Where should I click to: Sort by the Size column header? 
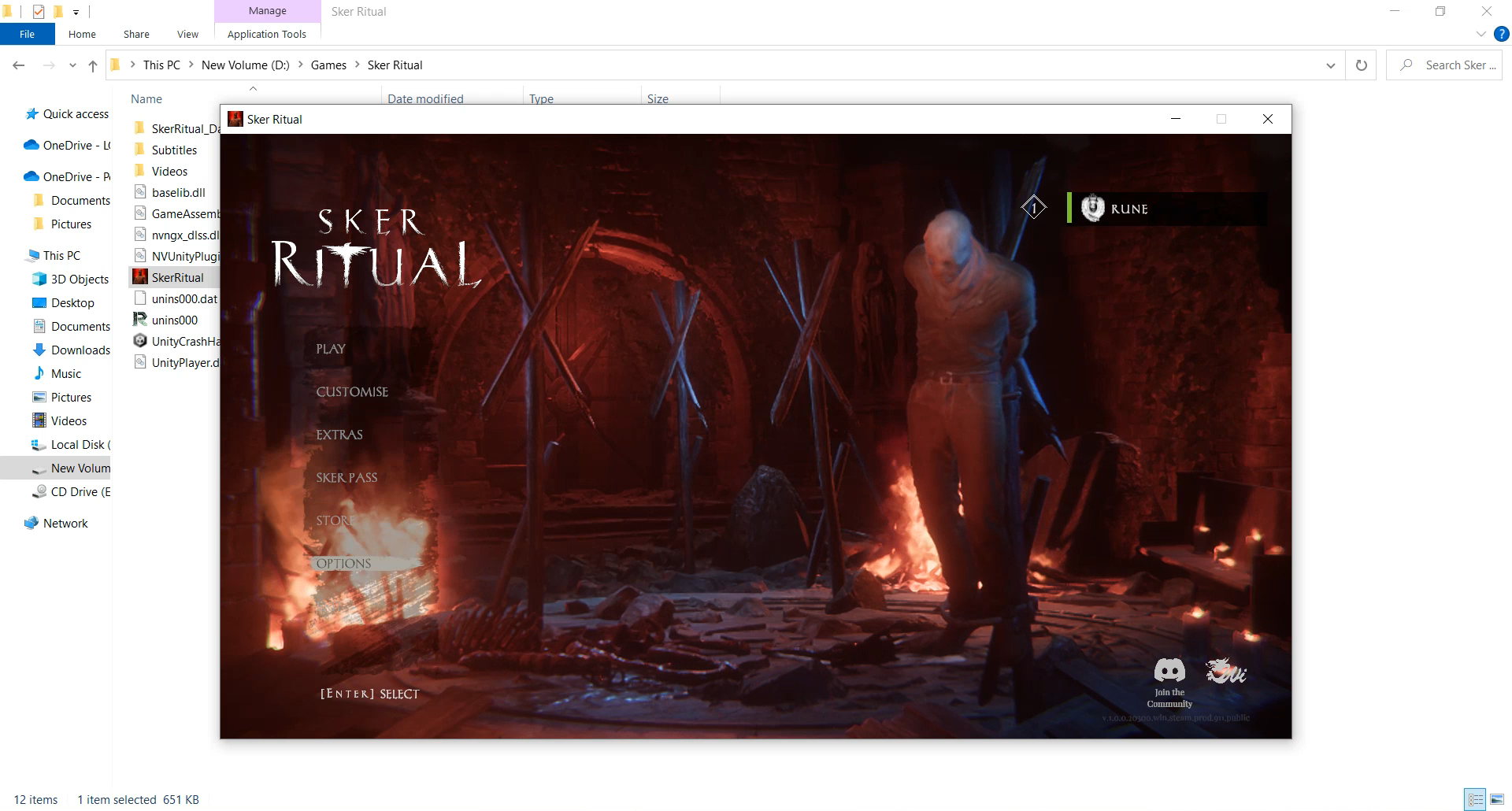tap(658, 99)
